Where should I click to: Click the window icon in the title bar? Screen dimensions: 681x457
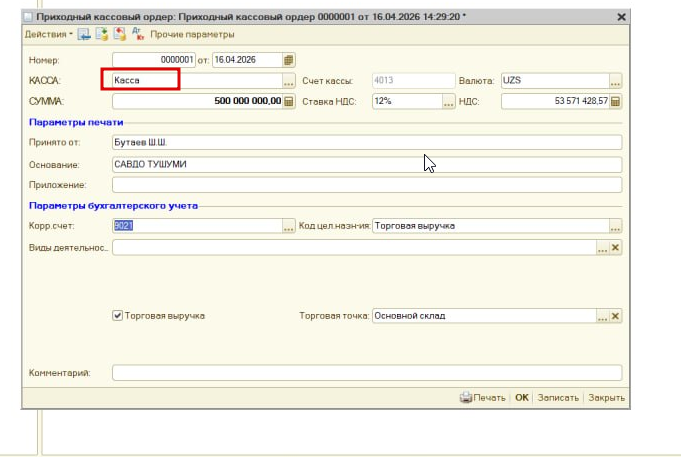(28, 17)
